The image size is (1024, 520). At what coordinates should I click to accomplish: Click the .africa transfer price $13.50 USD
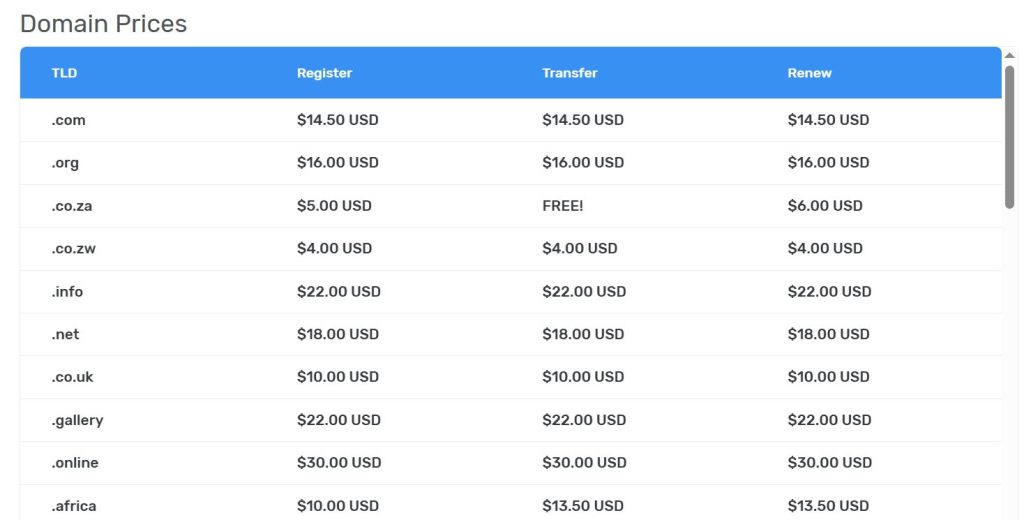[582, 506]
